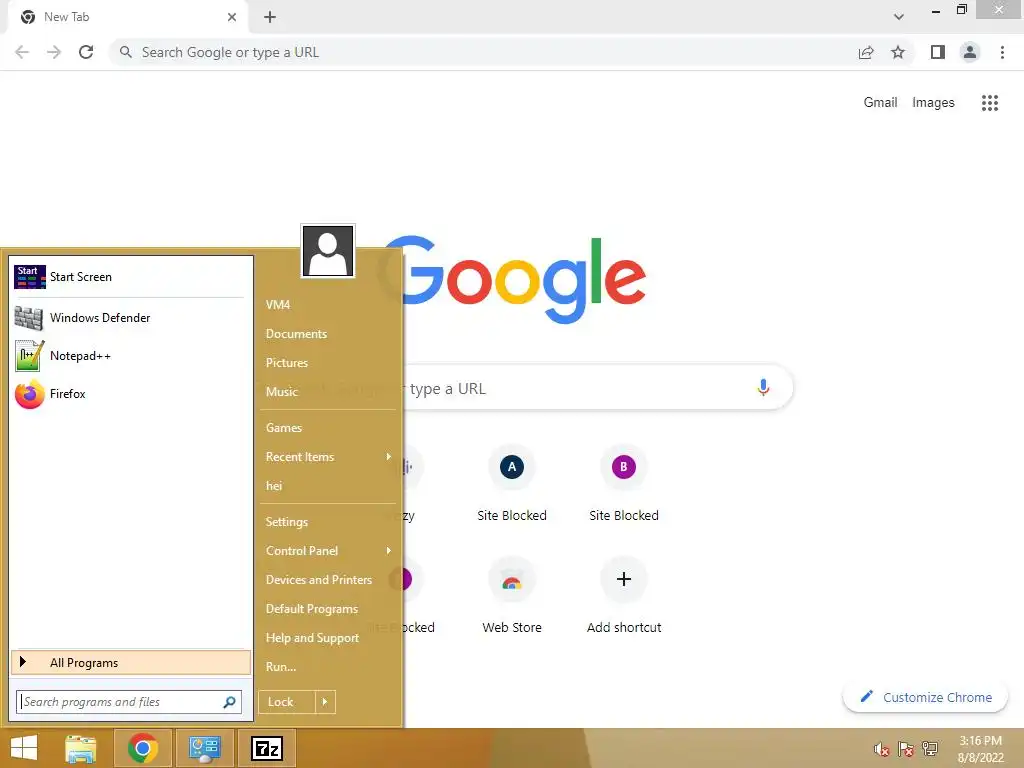Image resolution: width=1024 pixels, height=768 pixels.
Task: Click Chrome's back arrow
Action: [x=22, y=52]
